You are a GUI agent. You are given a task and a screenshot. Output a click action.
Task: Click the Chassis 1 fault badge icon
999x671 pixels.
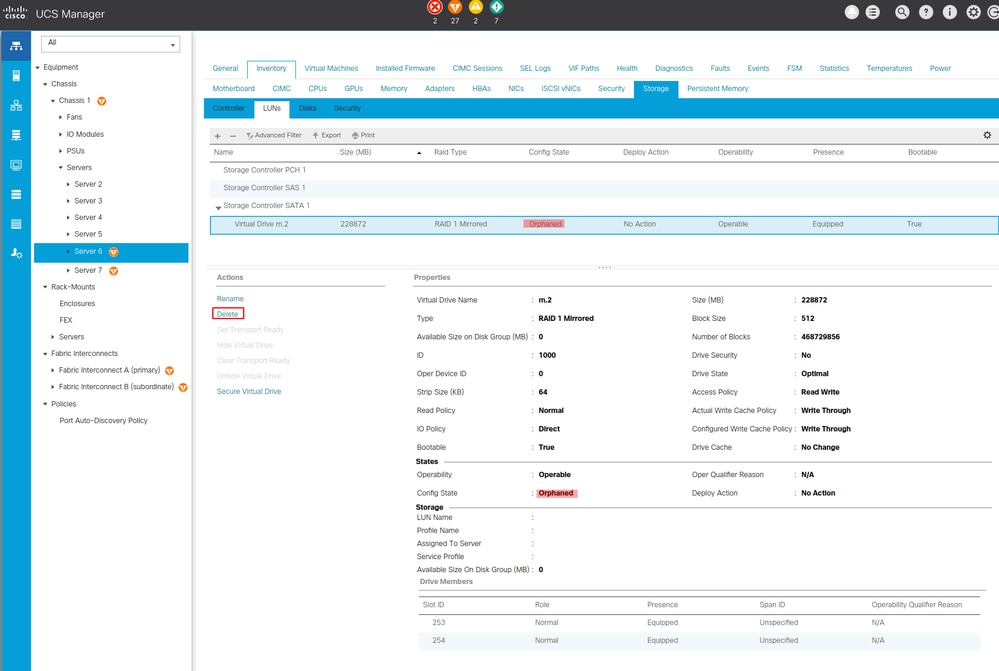tap(101, 101)
